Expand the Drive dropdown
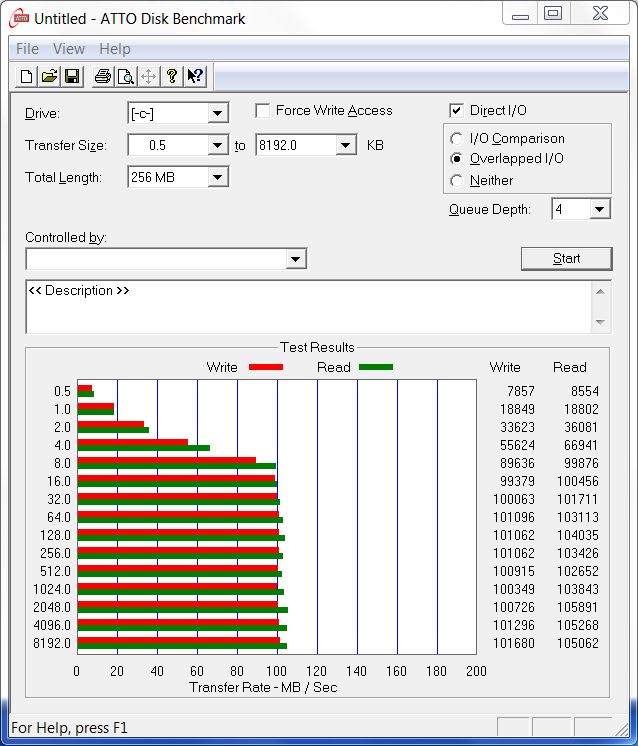This screenshot has height=746, width=638. coord(217,113)
